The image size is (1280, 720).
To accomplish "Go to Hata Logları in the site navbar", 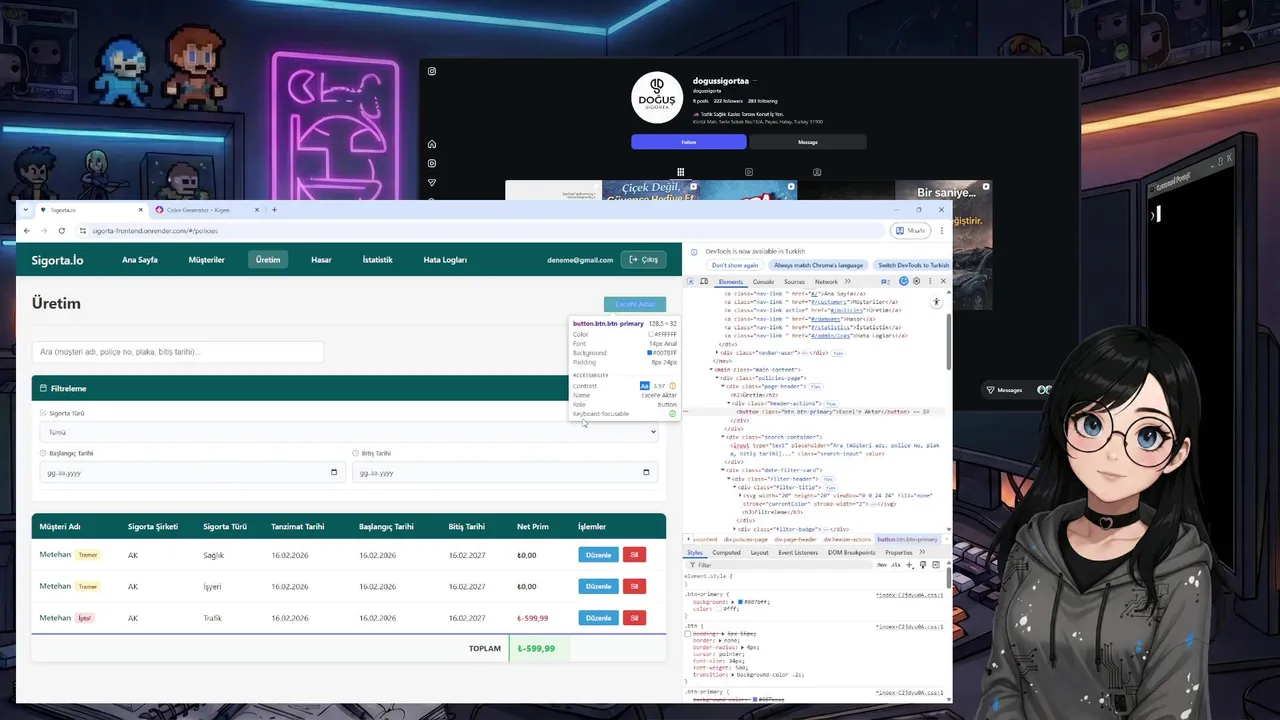I will point(445,260).
